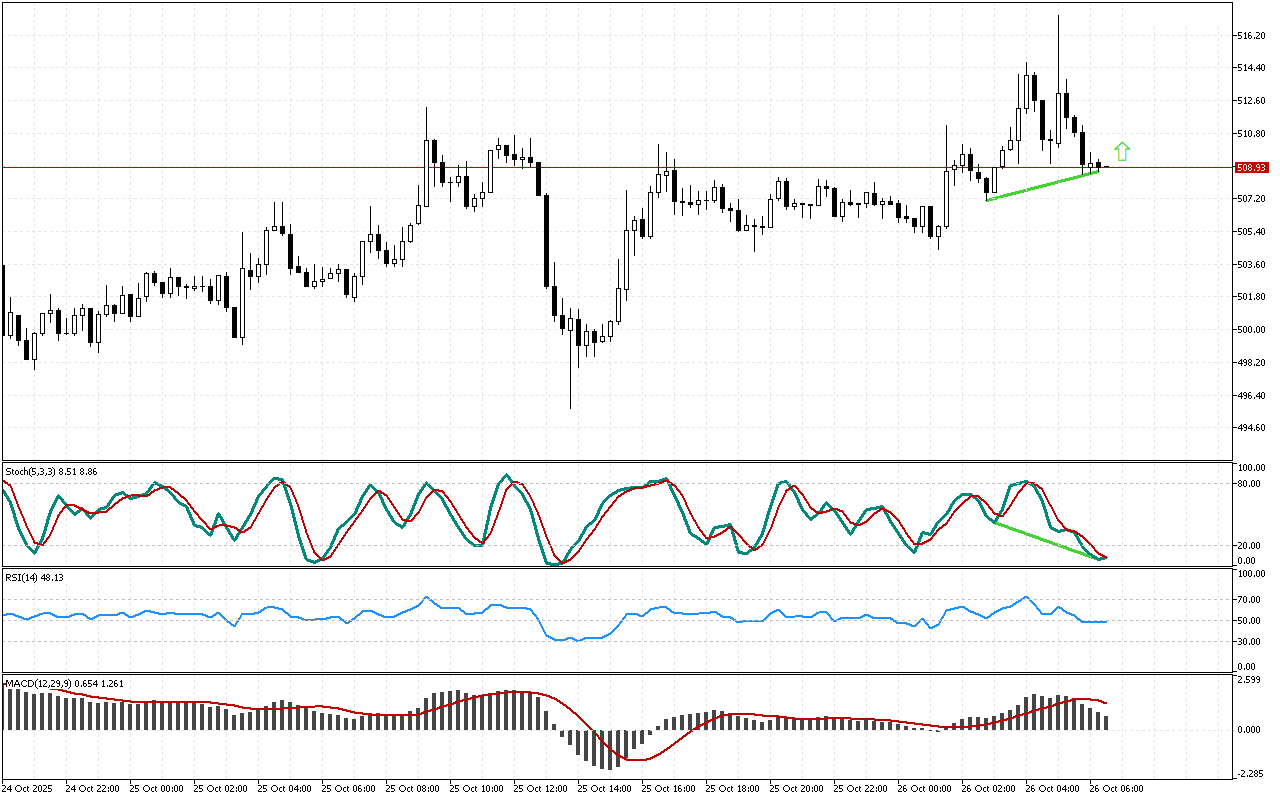This screenshot has width=1280, height=800.
Task: Click the 30.00 level on RSI scale
Action: [x=1250, y=641]
